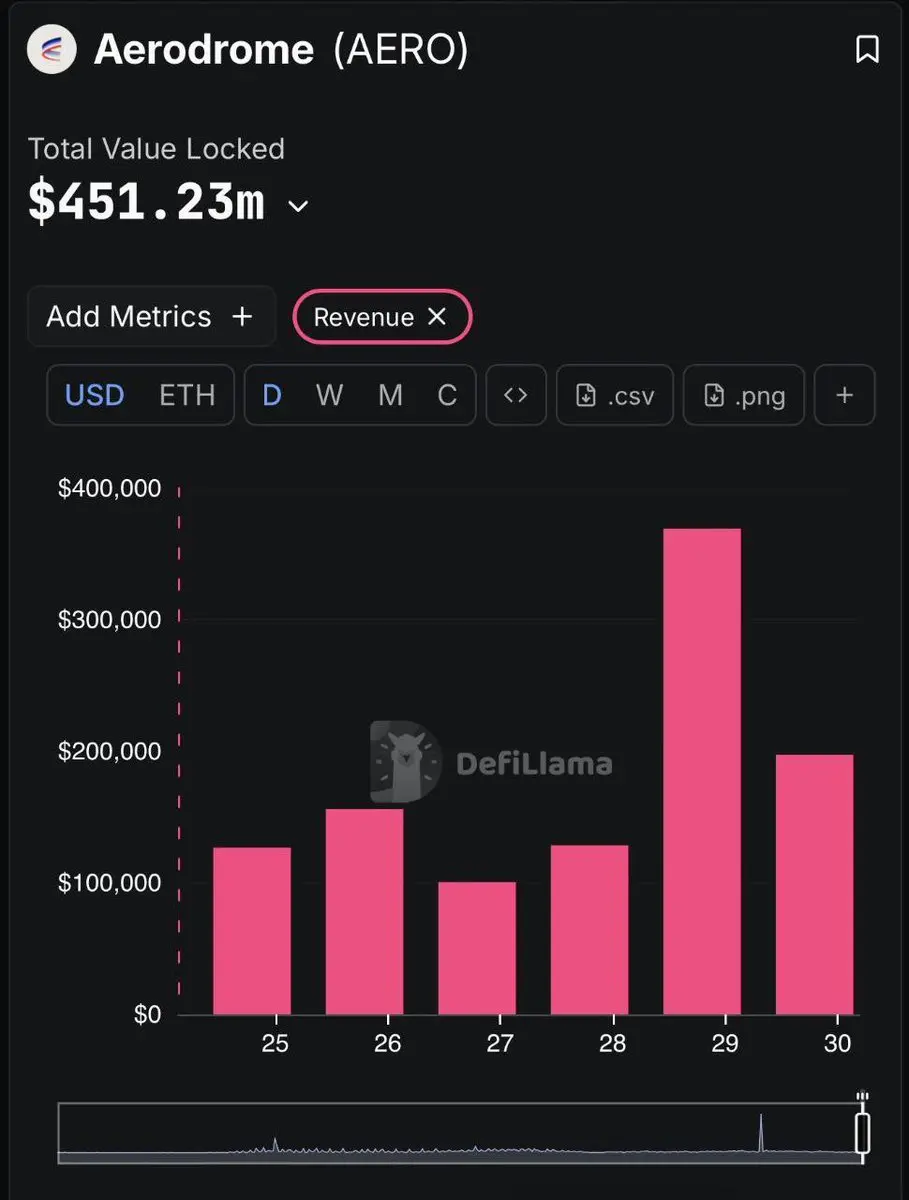Viewport: 909px width, 1200px height.
Task: Open the embed code icon
Action: point(515,395)
